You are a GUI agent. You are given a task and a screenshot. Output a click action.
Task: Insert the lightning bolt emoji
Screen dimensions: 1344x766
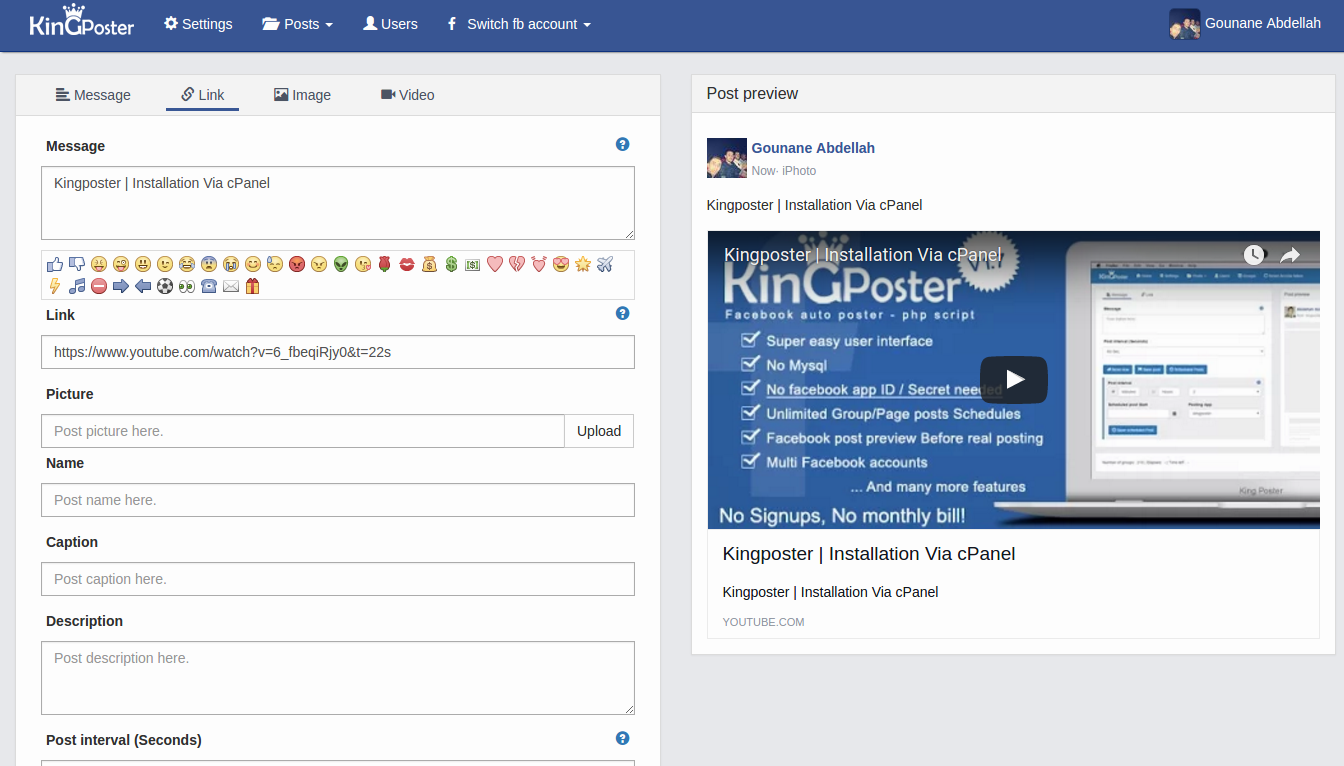(x=55, y=286)
